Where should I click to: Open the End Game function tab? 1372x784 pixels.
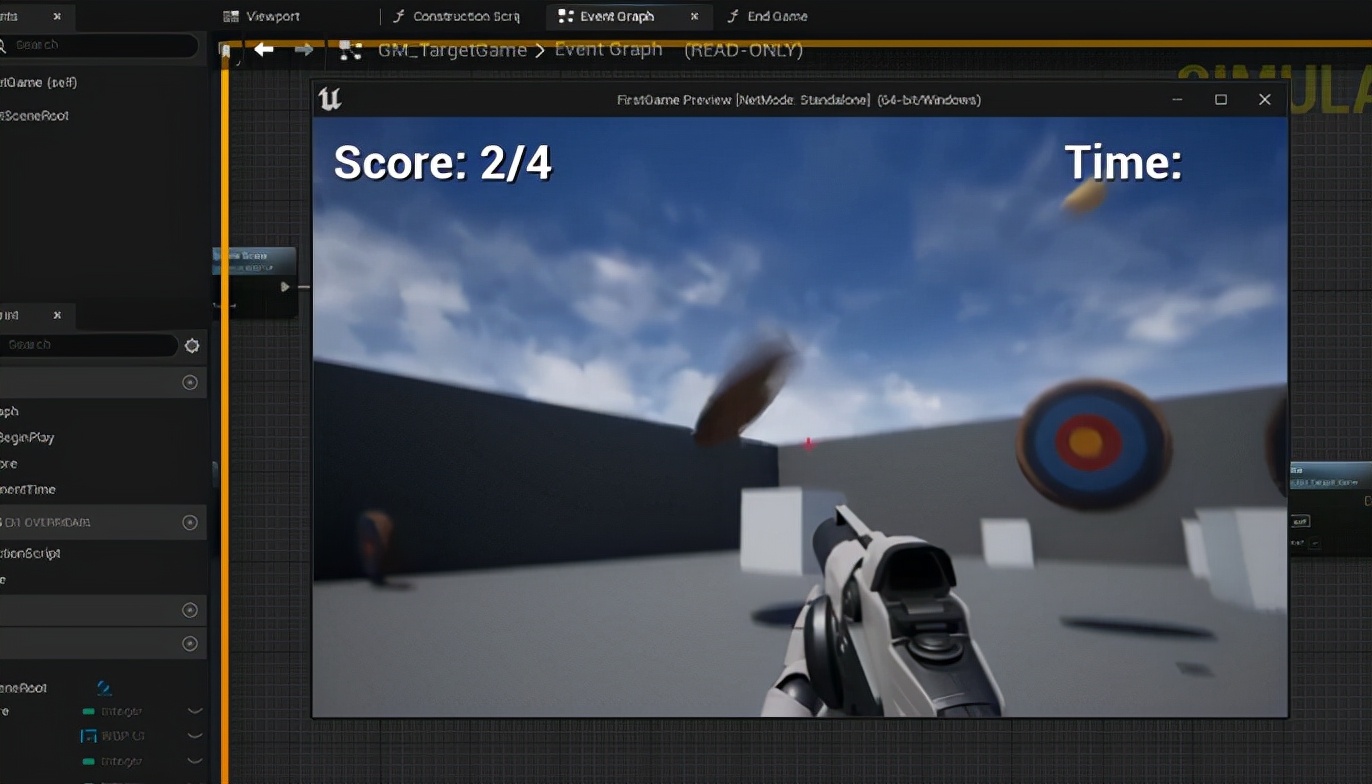776,16
